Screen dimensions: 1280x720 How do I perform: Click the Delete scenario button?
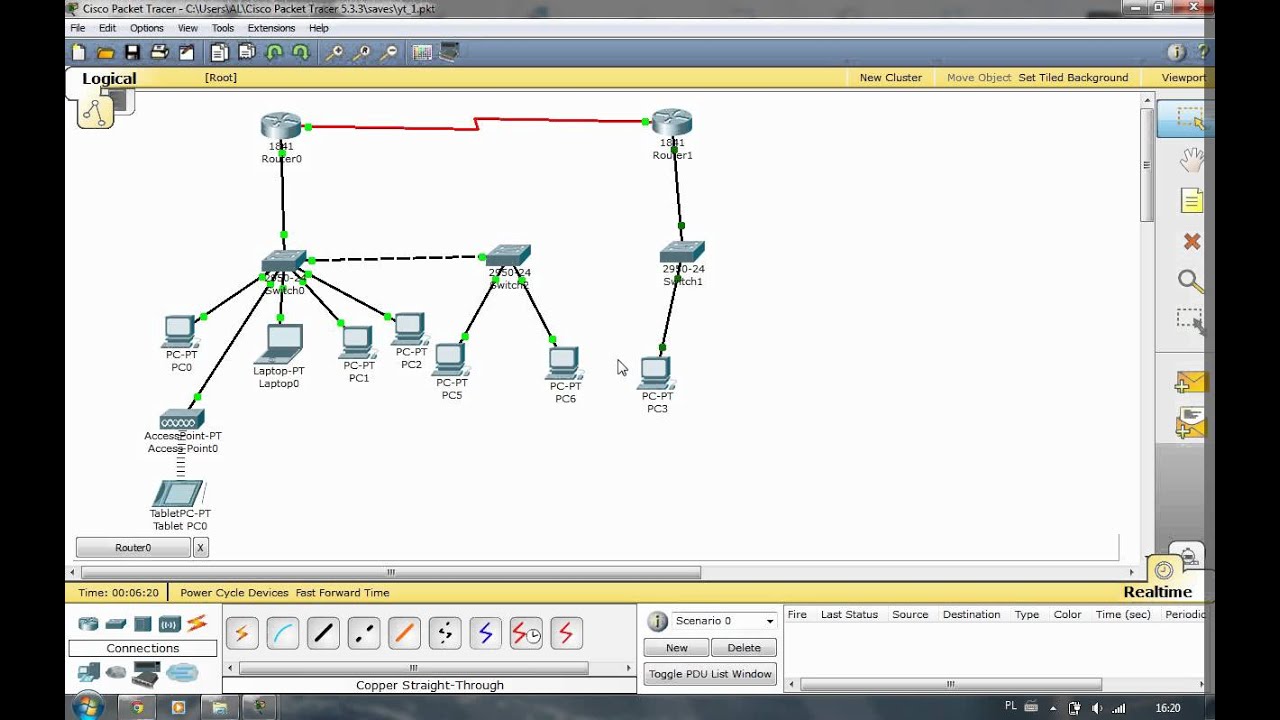pyautogui.click(x=744, y=648)
